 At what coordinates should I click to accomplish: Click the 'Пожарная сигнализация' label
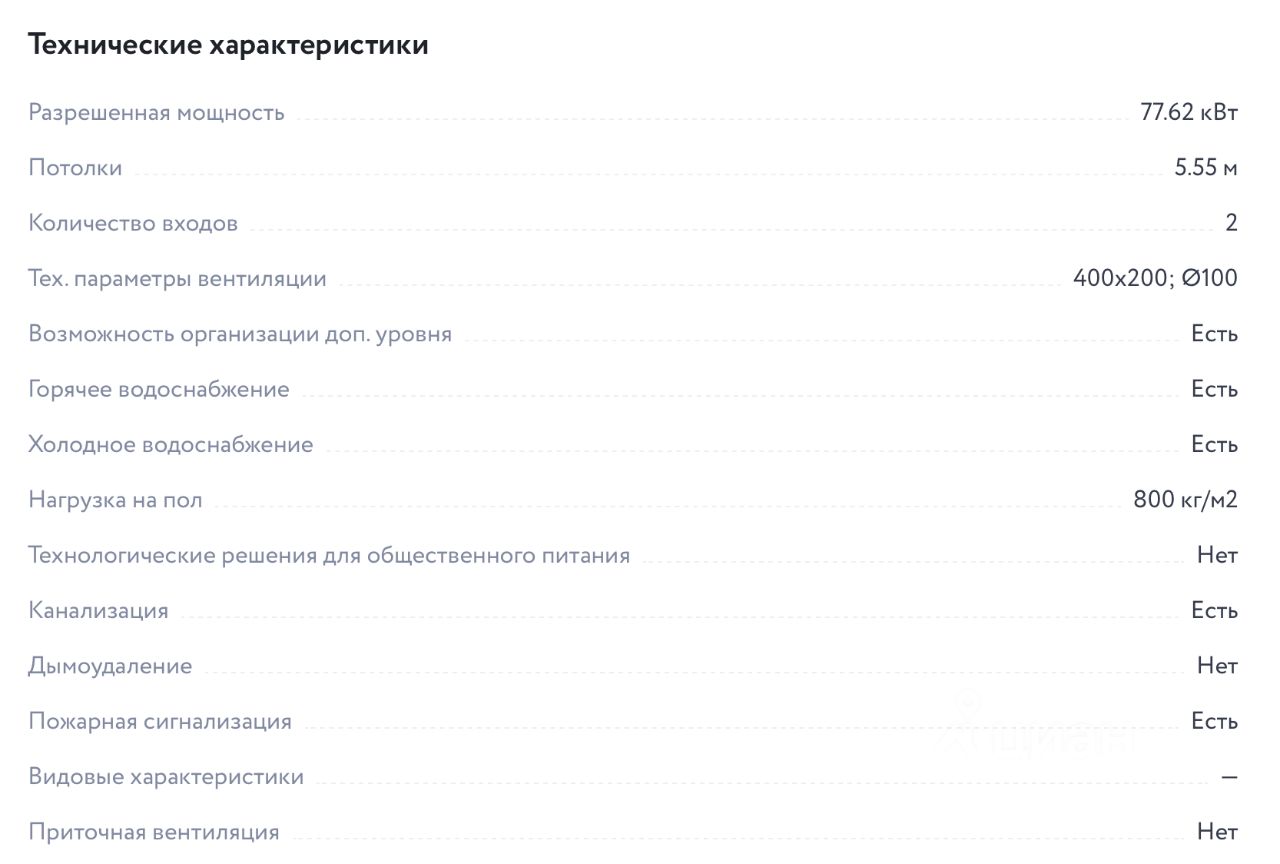click(x=160, y=722)
